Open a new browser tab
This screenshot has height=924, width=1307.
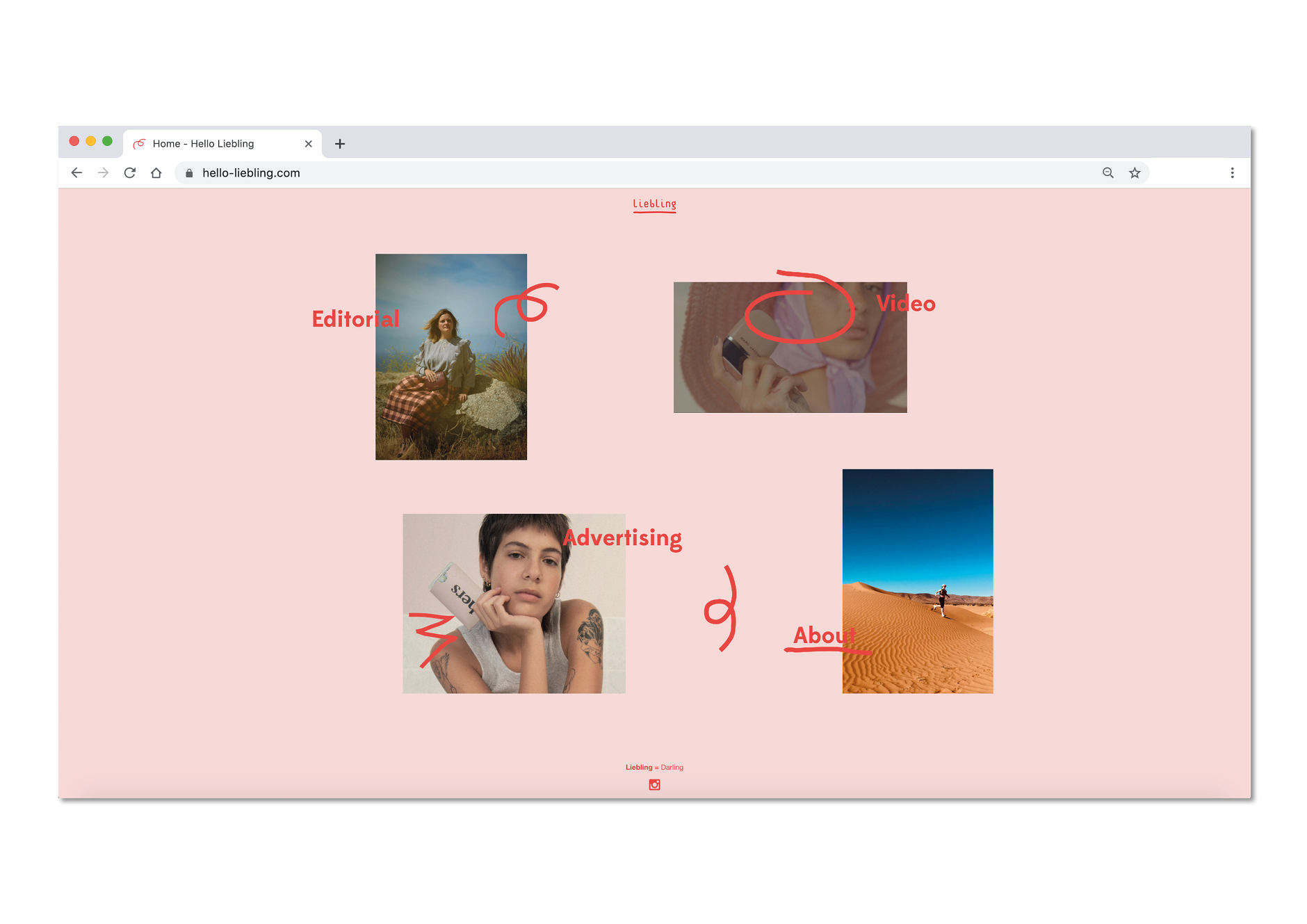tap(340, 144)
